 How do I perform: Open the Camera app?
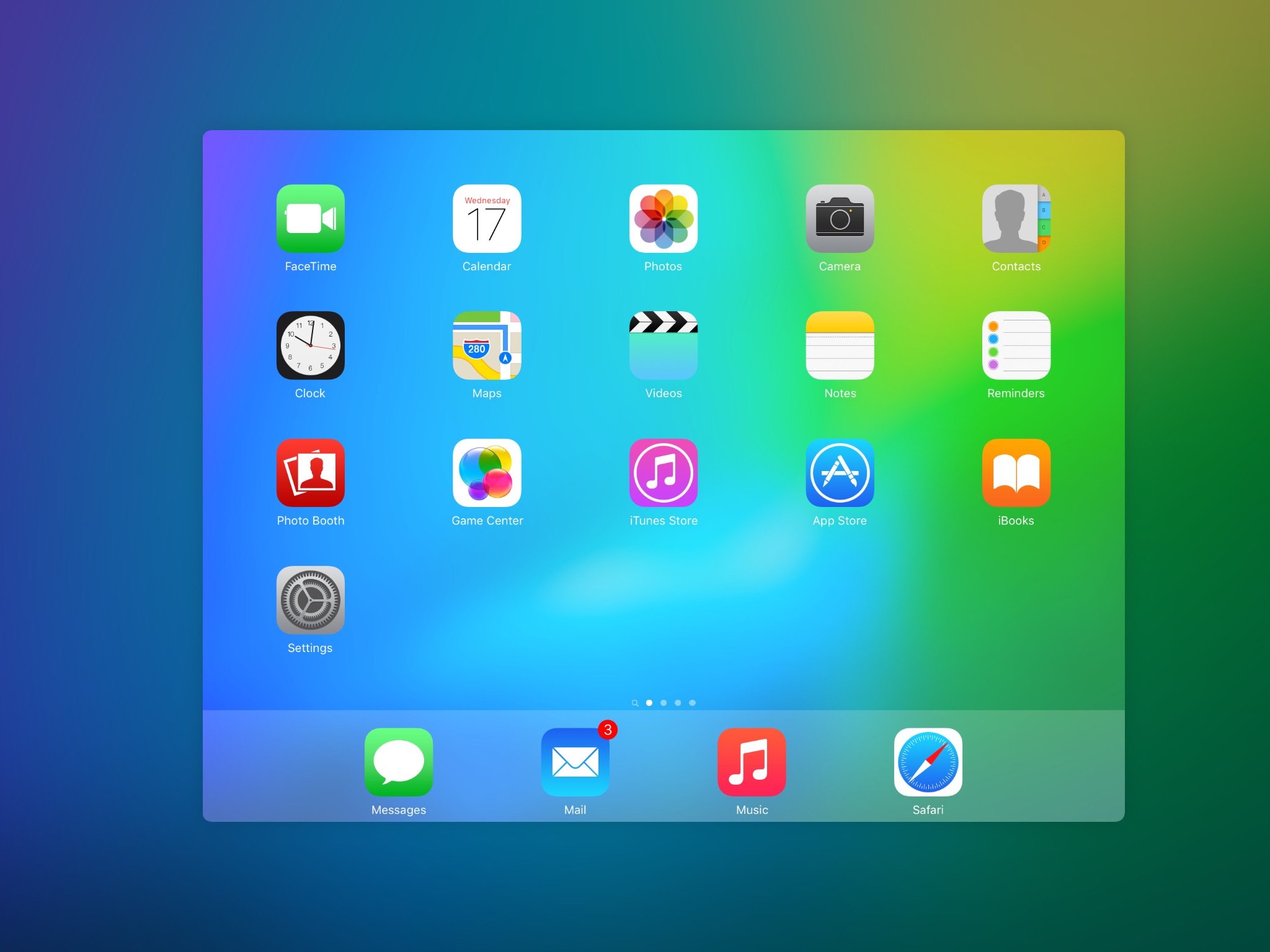point(840,219)
